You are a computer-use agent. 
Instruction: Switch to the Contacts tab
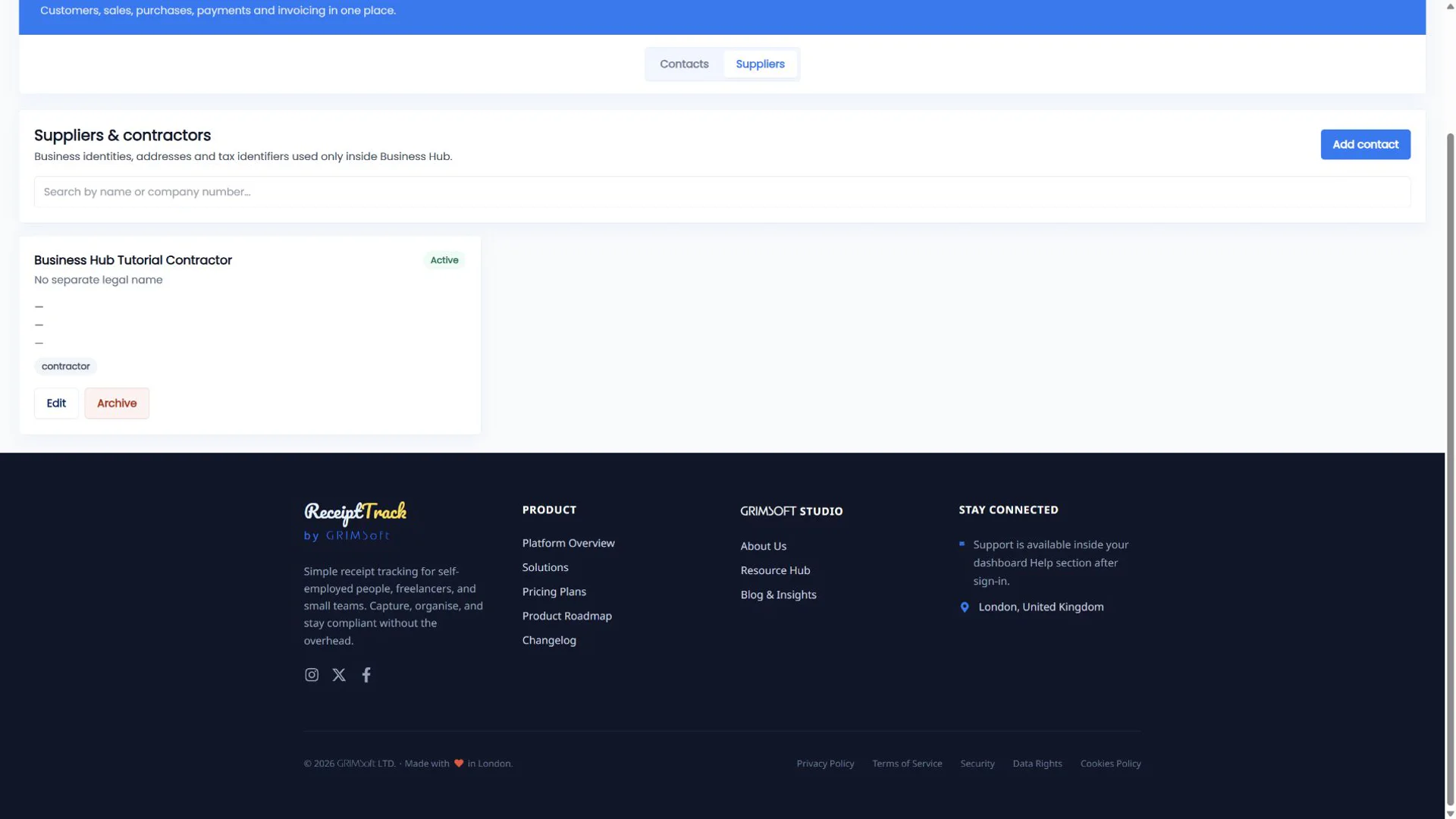click(684, 64)
